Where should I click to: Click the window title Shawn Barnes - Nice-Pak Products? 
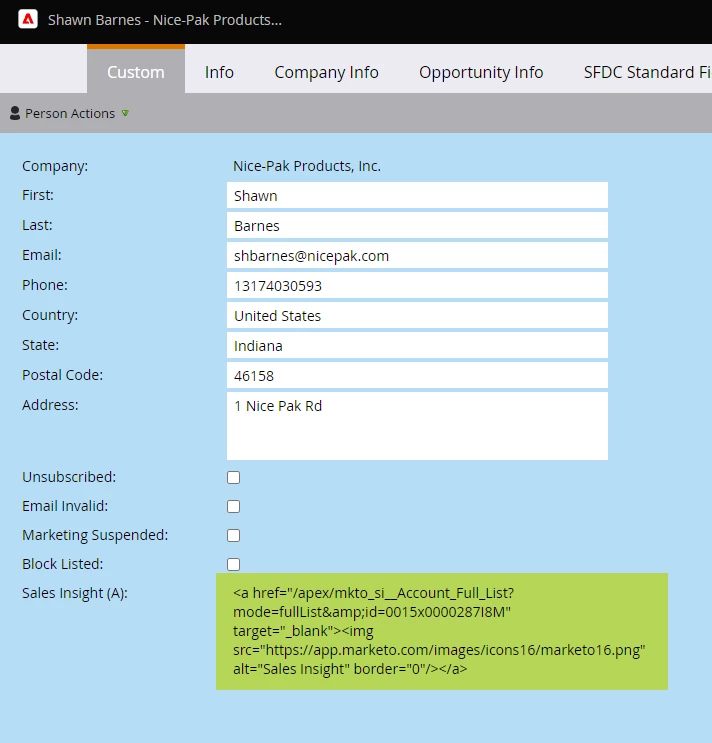165,20
